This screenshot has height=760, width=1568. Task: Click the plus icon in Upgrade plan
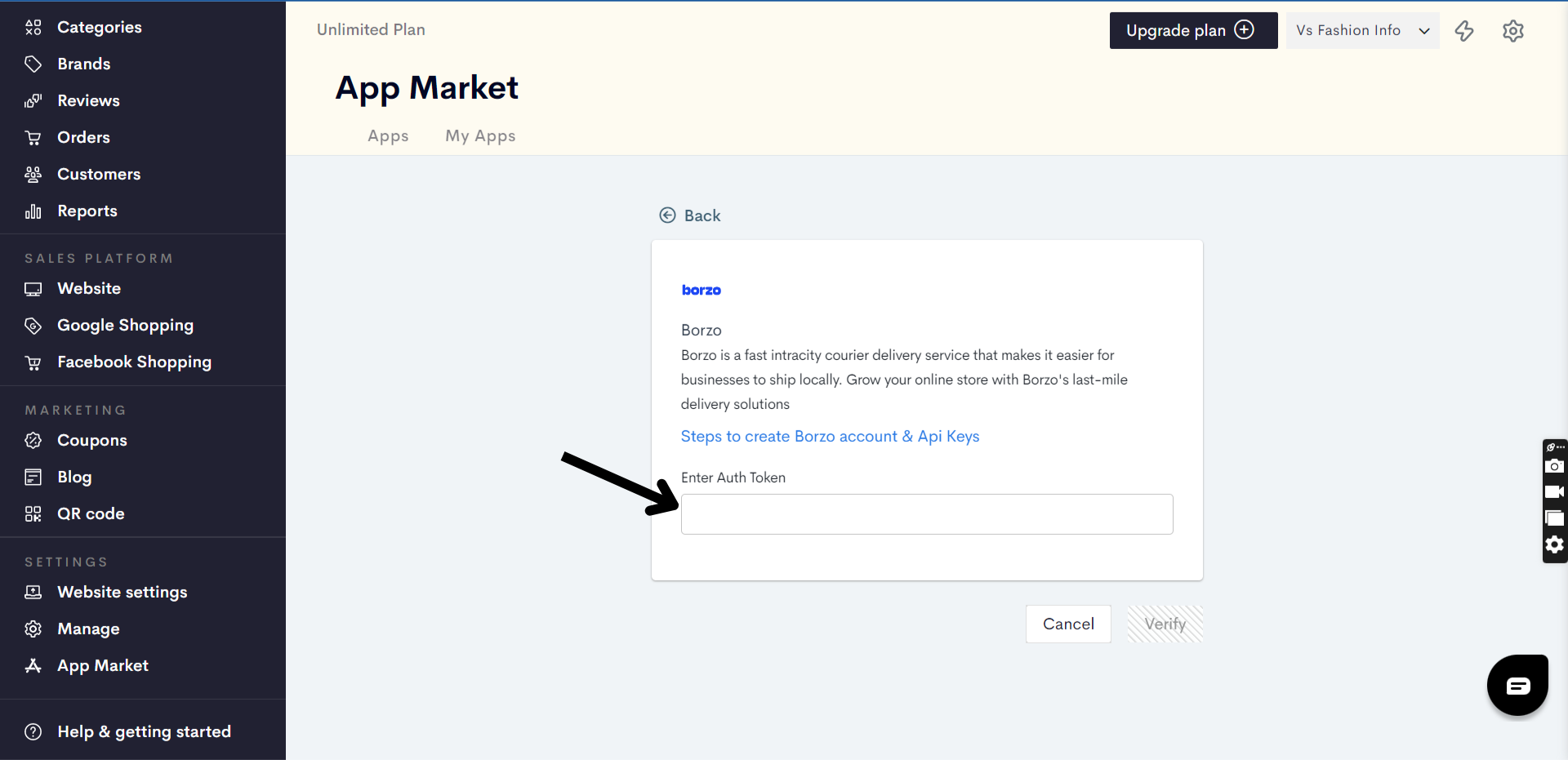1244,29
